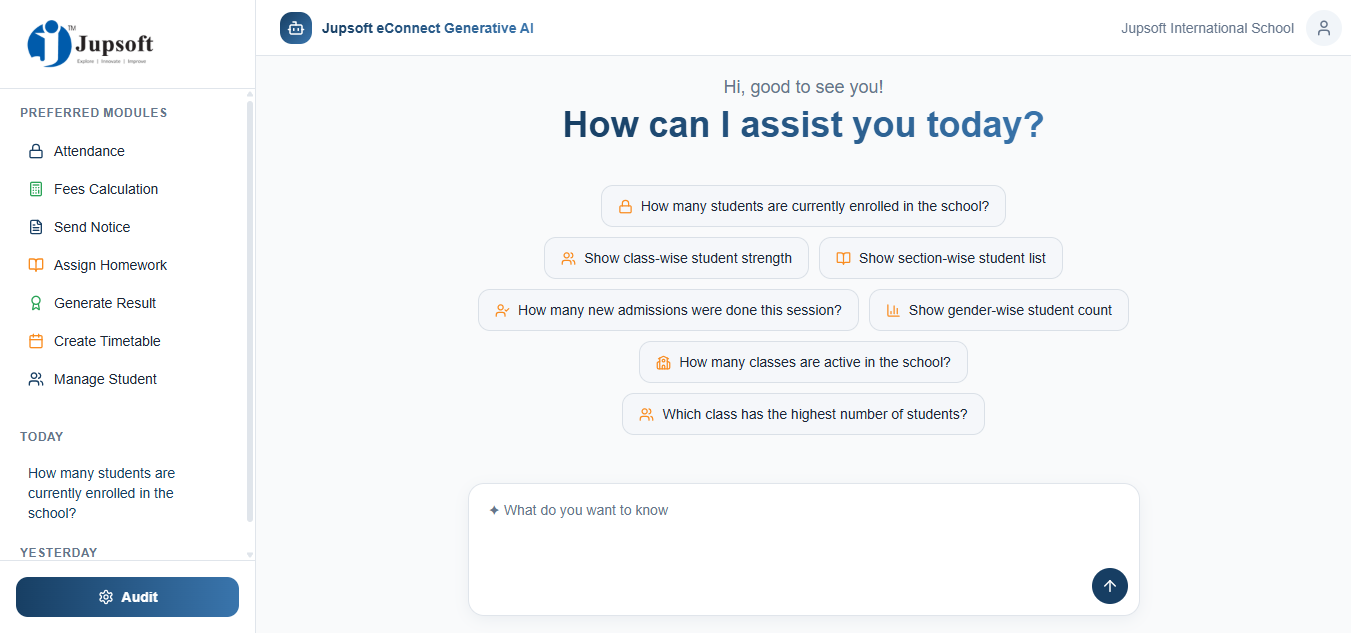Click the sidebar scroll down arrow
This screenshot has height=633, width=1351.
pyautogui.click(x=250, y=555)
